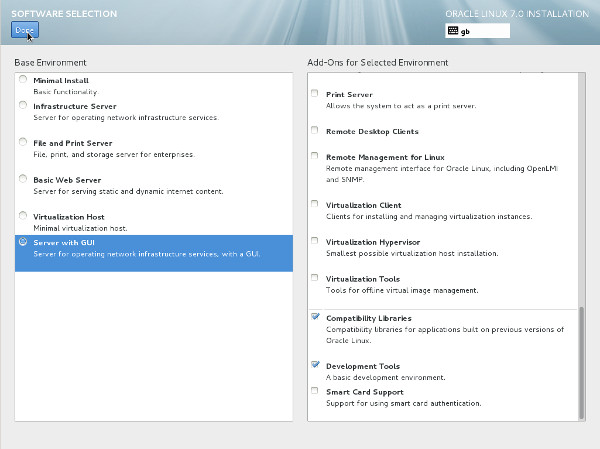The width and height of the screenshot is (600, 449).
Task: Click the add-ons list vertical scrollbar
Action: click(x=582, y=362)
